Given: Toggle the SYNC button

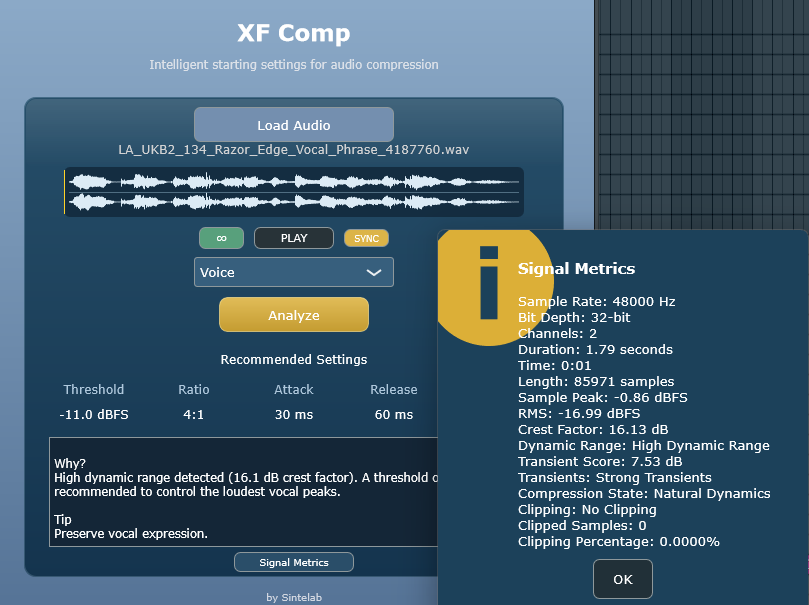Looking at the screenshot, I should pos(366,238).
